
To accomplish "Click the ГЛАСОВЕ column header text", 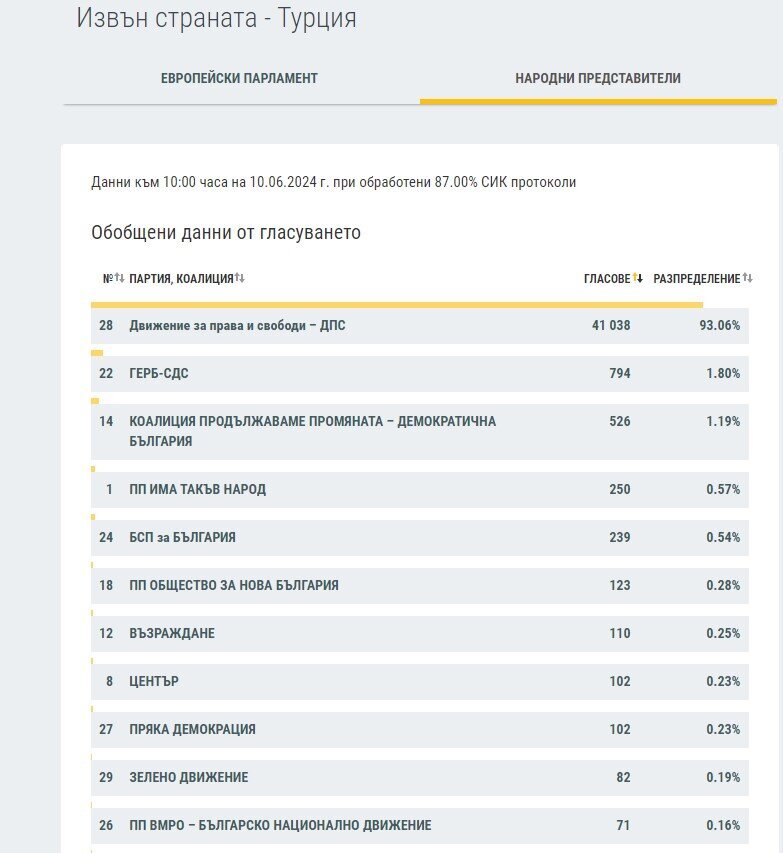I will [607, 279].
